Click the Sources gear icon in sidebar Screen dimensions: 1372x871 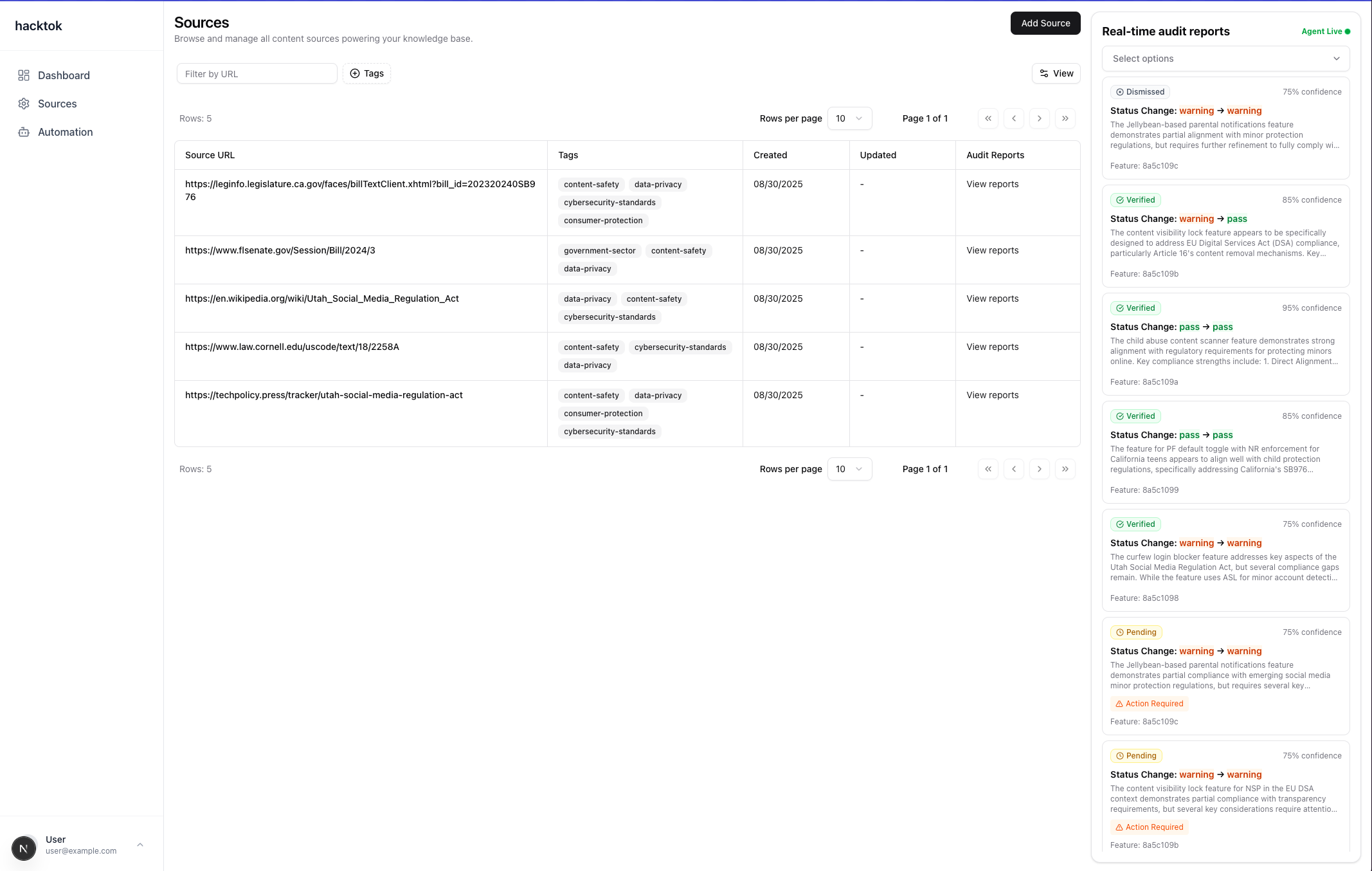pos(24,104)
